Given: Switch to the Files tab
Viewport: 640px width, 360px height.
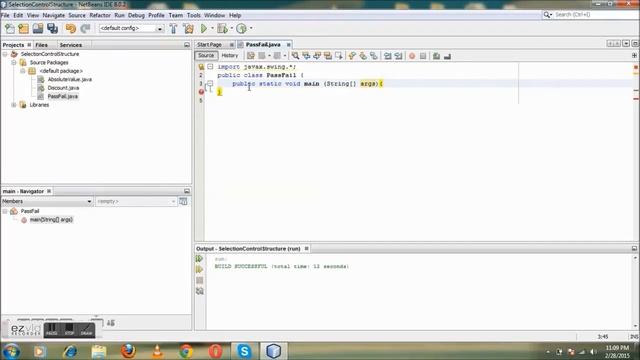Looking at the screenshot, I should pos(41,45).
